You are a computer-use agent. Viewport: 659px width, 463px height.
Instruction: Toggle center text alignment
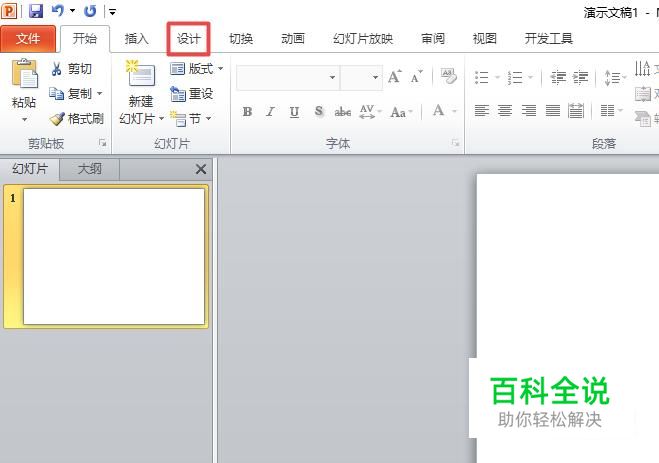tap(505, 111)
